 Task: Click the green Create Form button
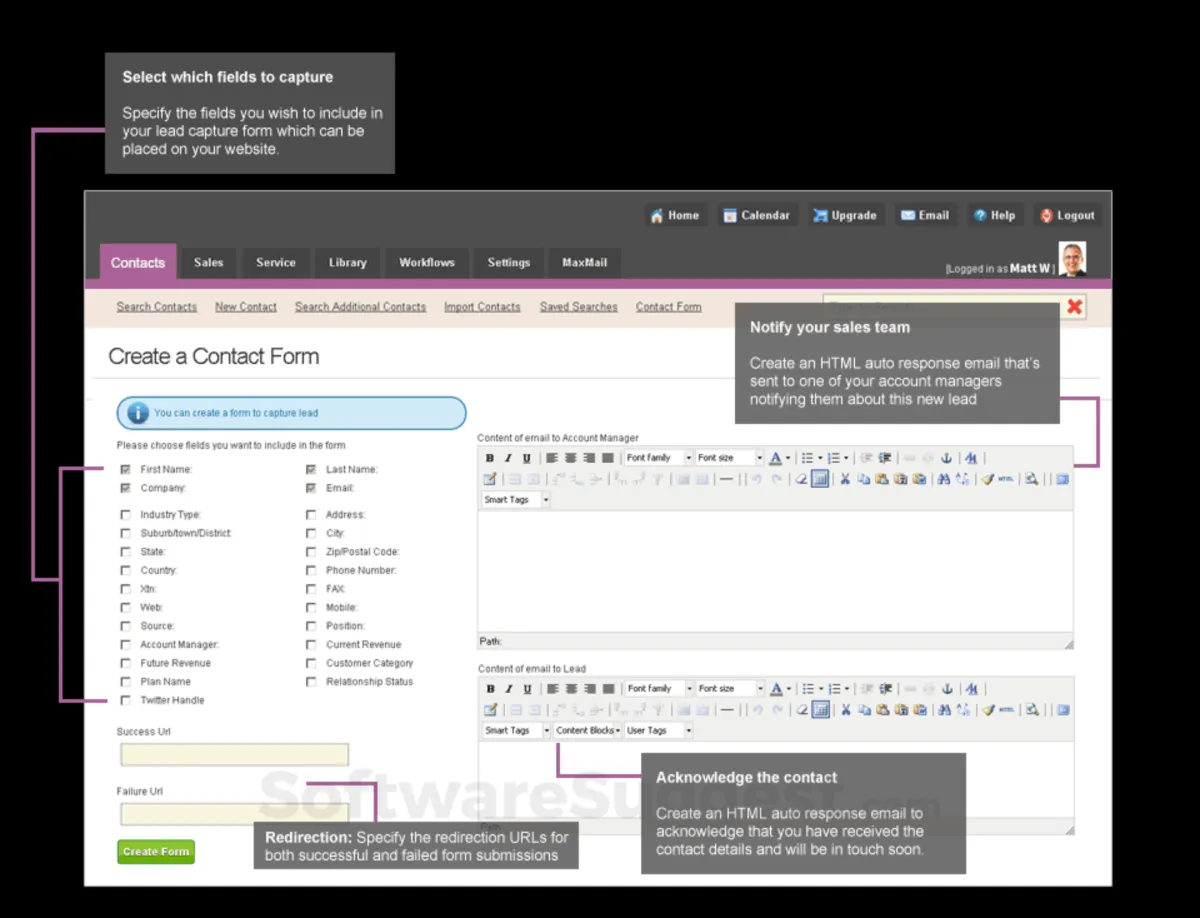156,852
